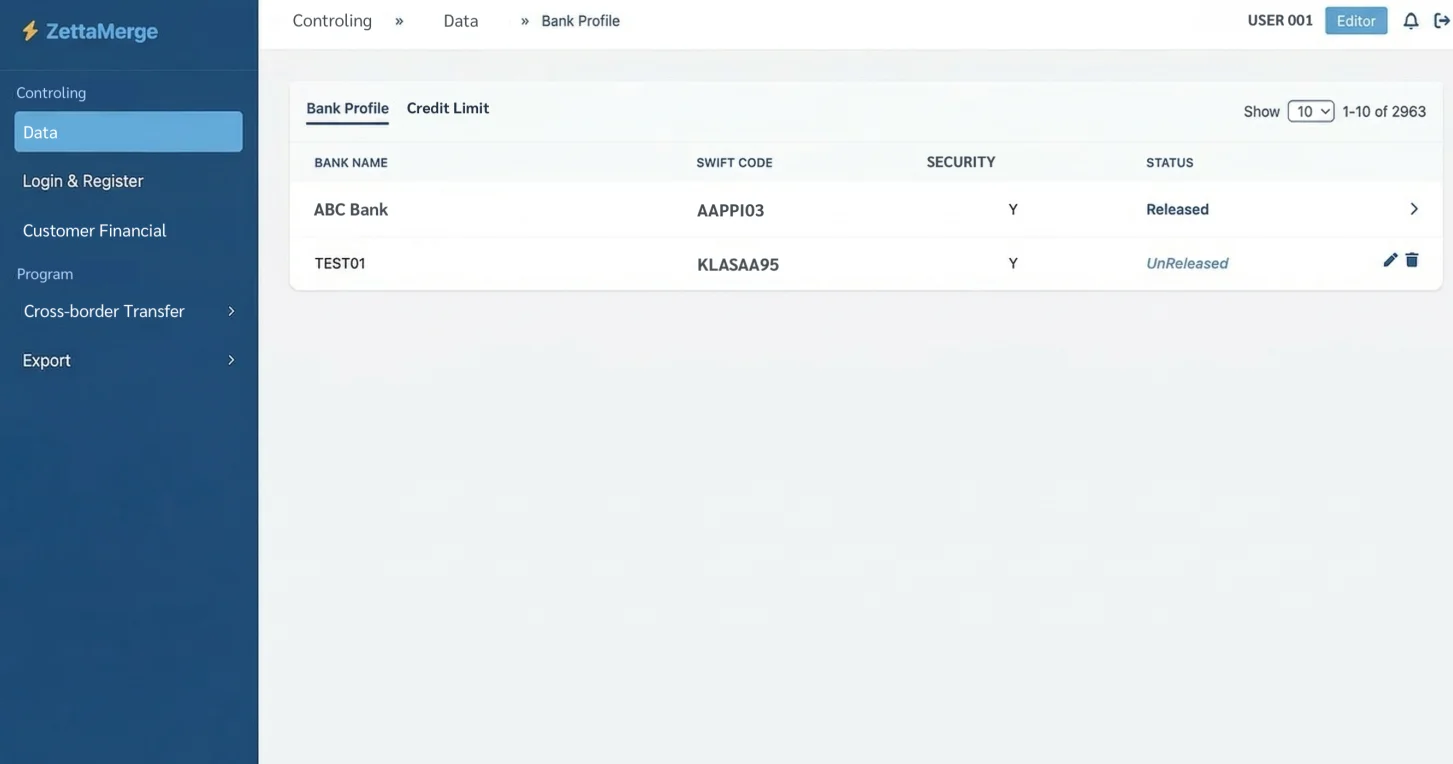Delete the TEST01 bank with trash icon
This screenshot has width=1453, height=764.
coord(1412,260)
